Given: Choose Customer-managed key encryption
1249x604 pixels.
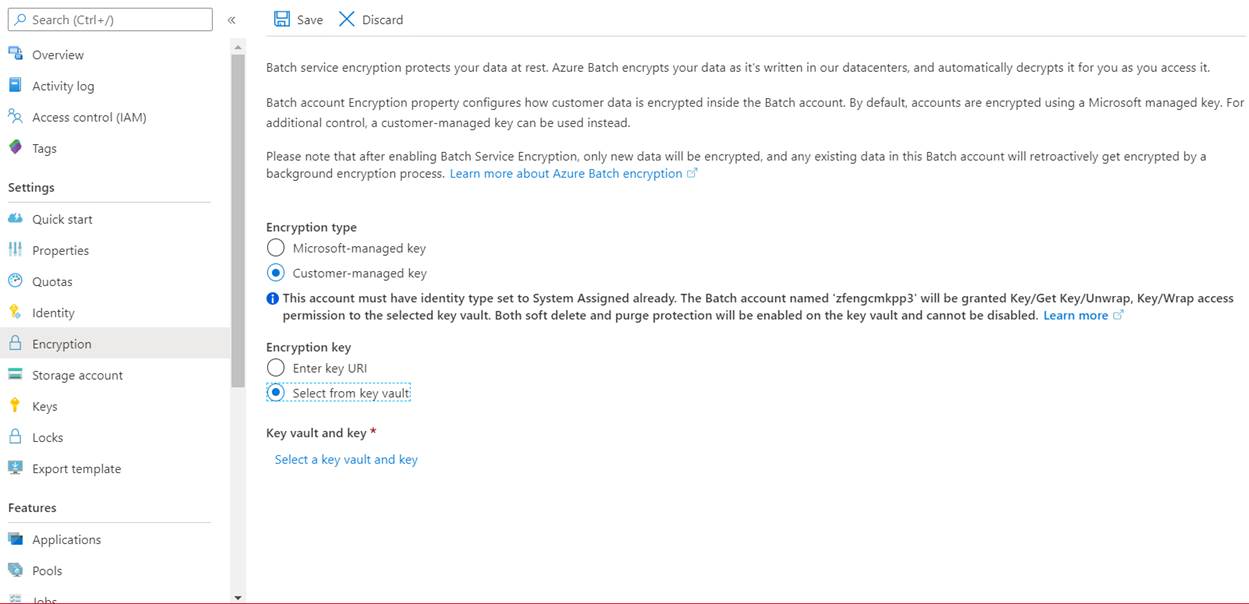Looking at the screenshot, I should pos(276,272).
